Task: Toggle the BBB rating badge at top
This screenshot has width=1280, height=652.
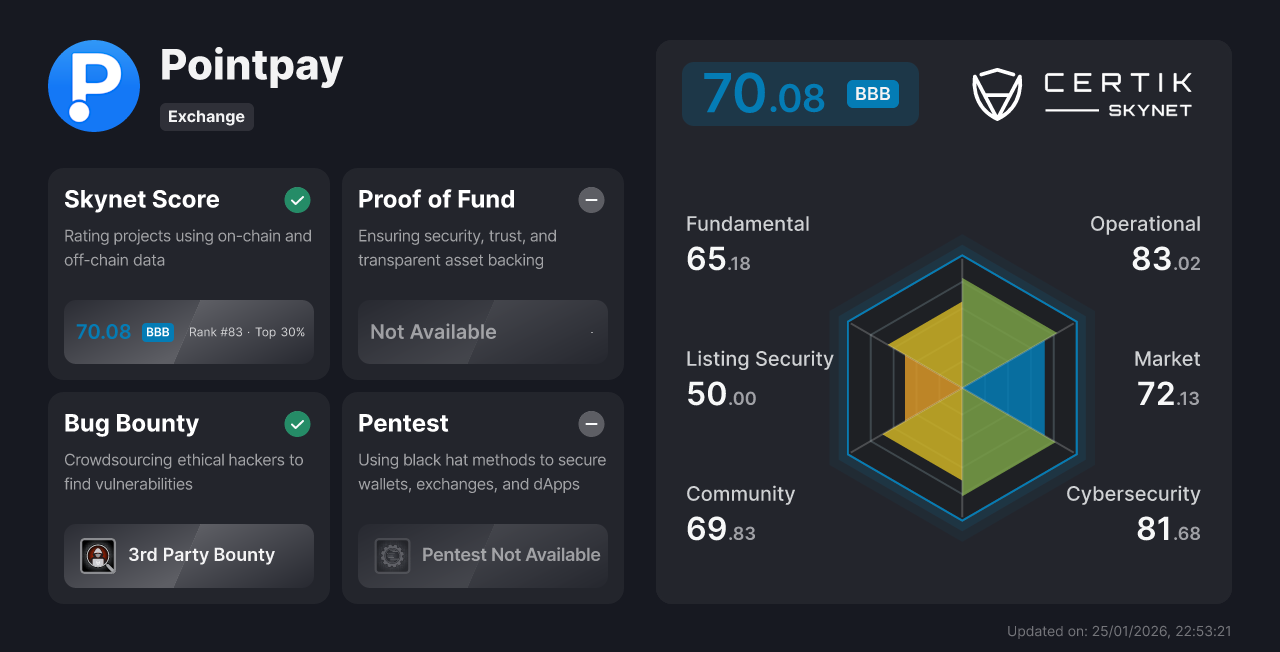Action: 872,94
